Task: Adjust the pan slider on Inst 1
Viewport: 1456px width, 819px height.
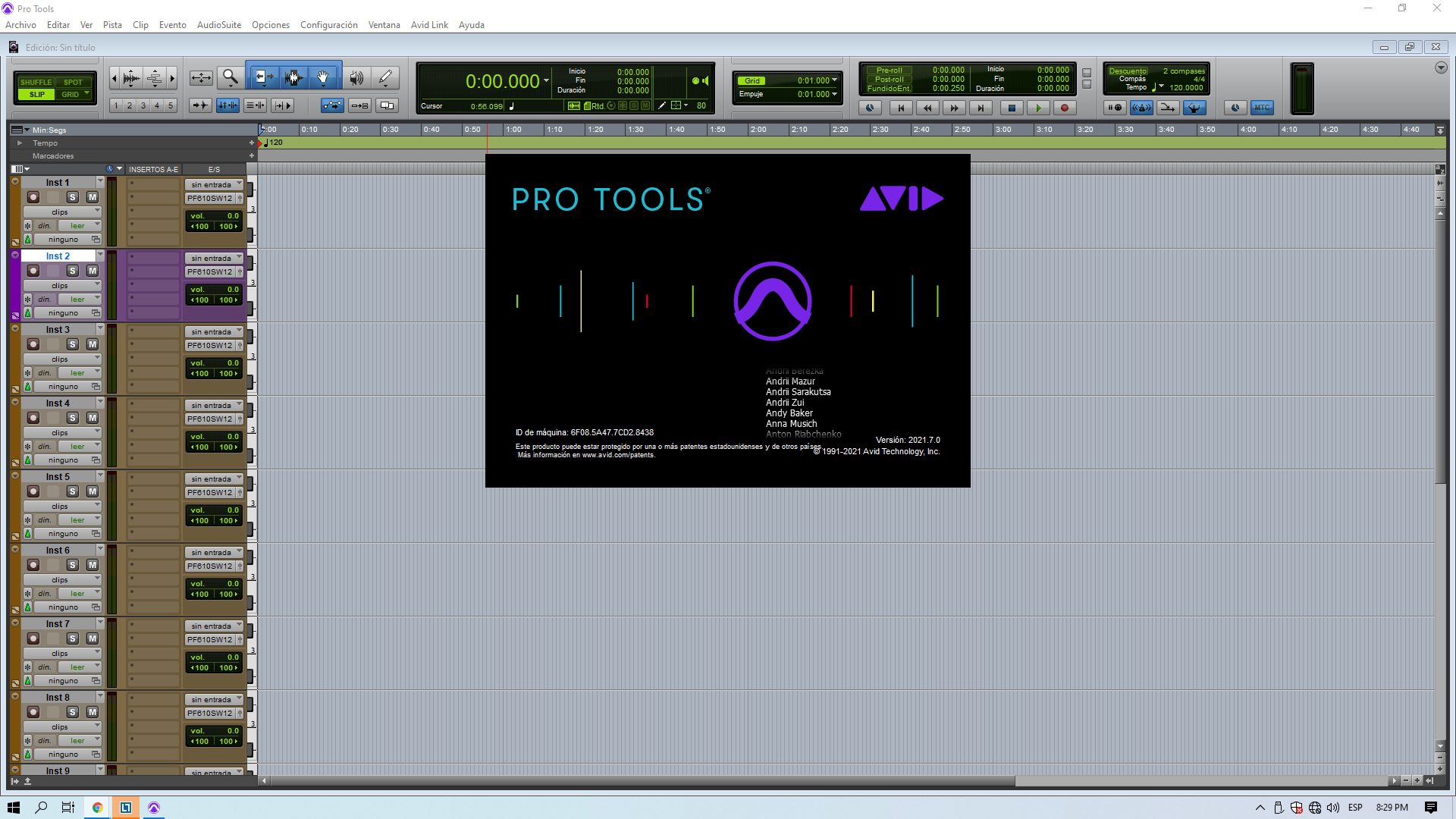Action: pyautogui.click(x=215, y=226)
